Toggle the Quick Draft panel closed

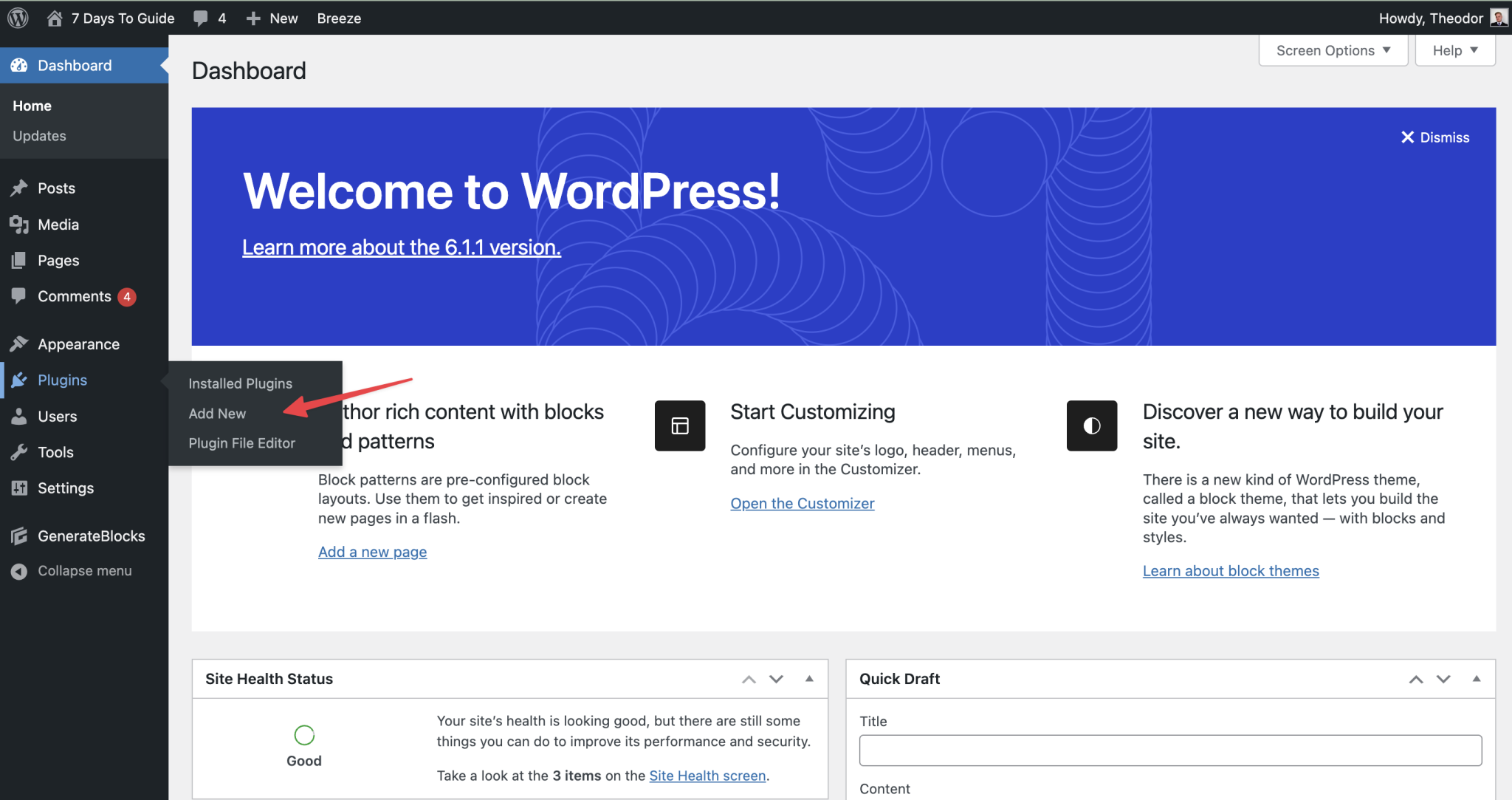coord(1476,679)
